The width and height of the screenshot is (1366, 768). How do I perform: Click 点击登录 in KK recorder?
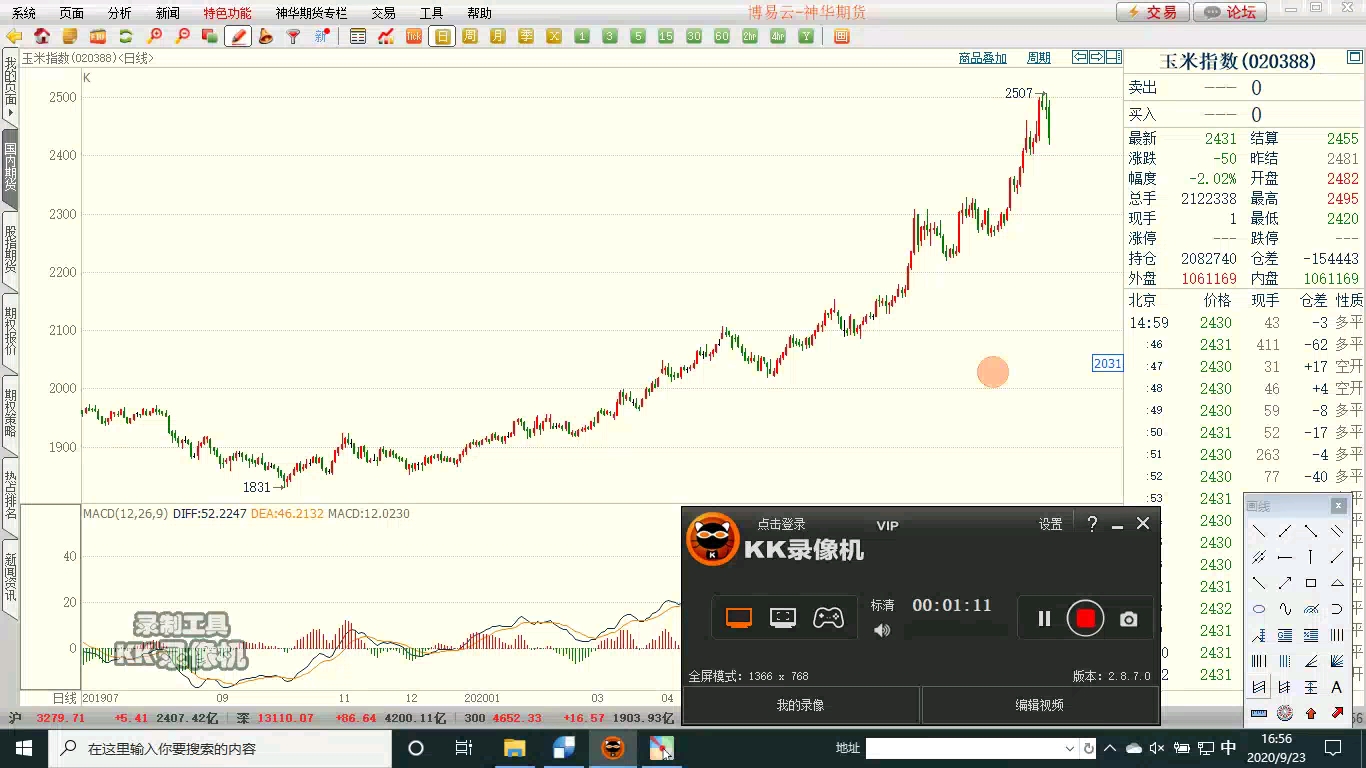[781, 524]
